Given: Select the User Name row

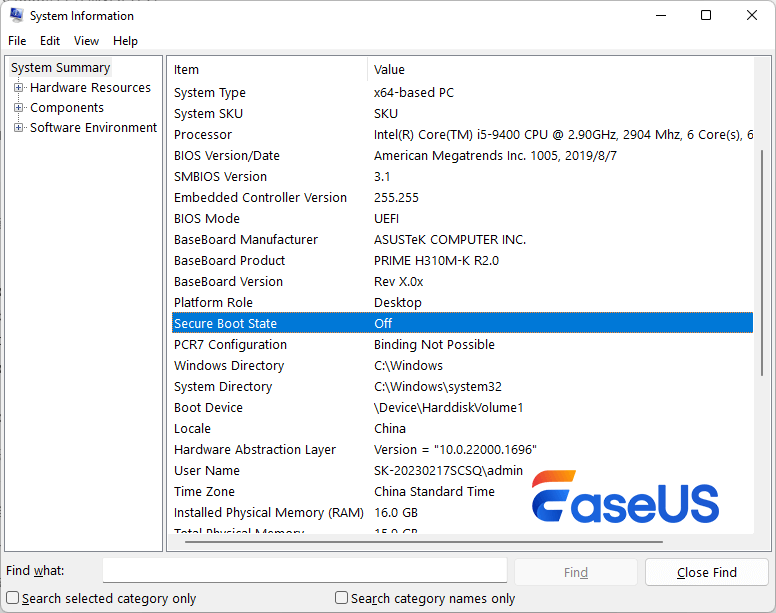Looking at the screenshot, I should pyautogui.click(x=462, y=471).
